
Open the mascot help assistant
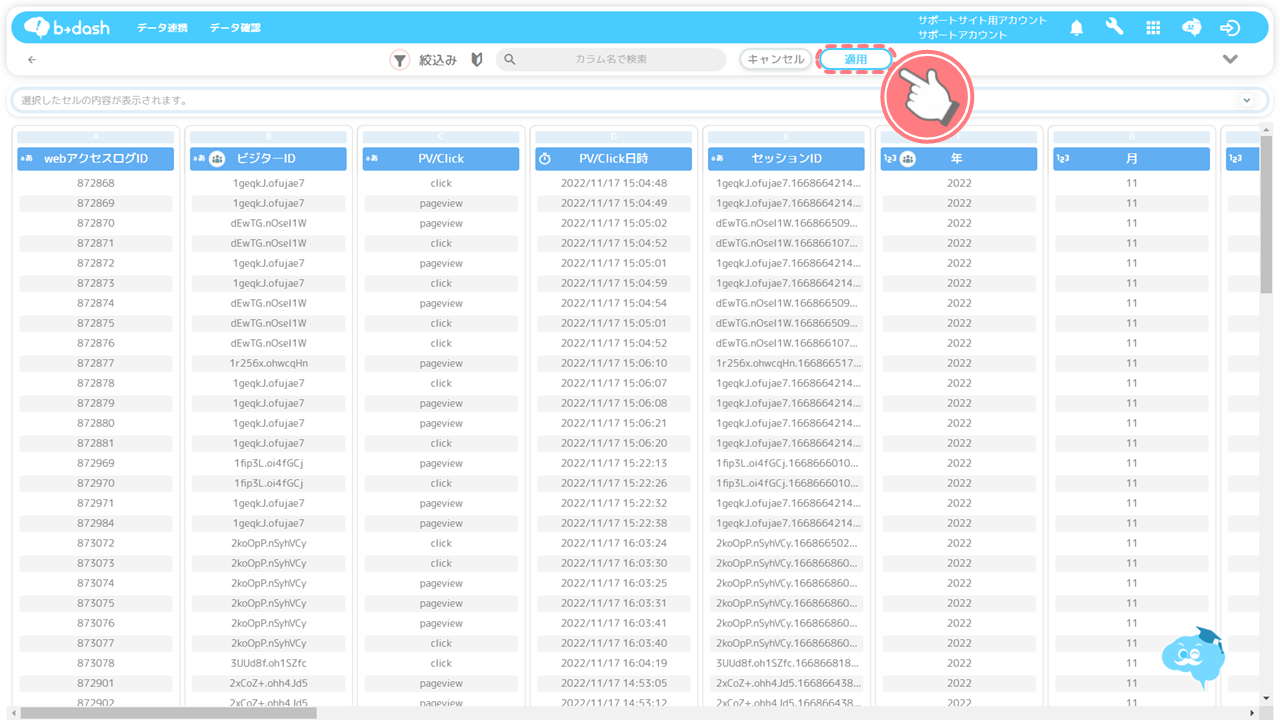coord(1194,656)
